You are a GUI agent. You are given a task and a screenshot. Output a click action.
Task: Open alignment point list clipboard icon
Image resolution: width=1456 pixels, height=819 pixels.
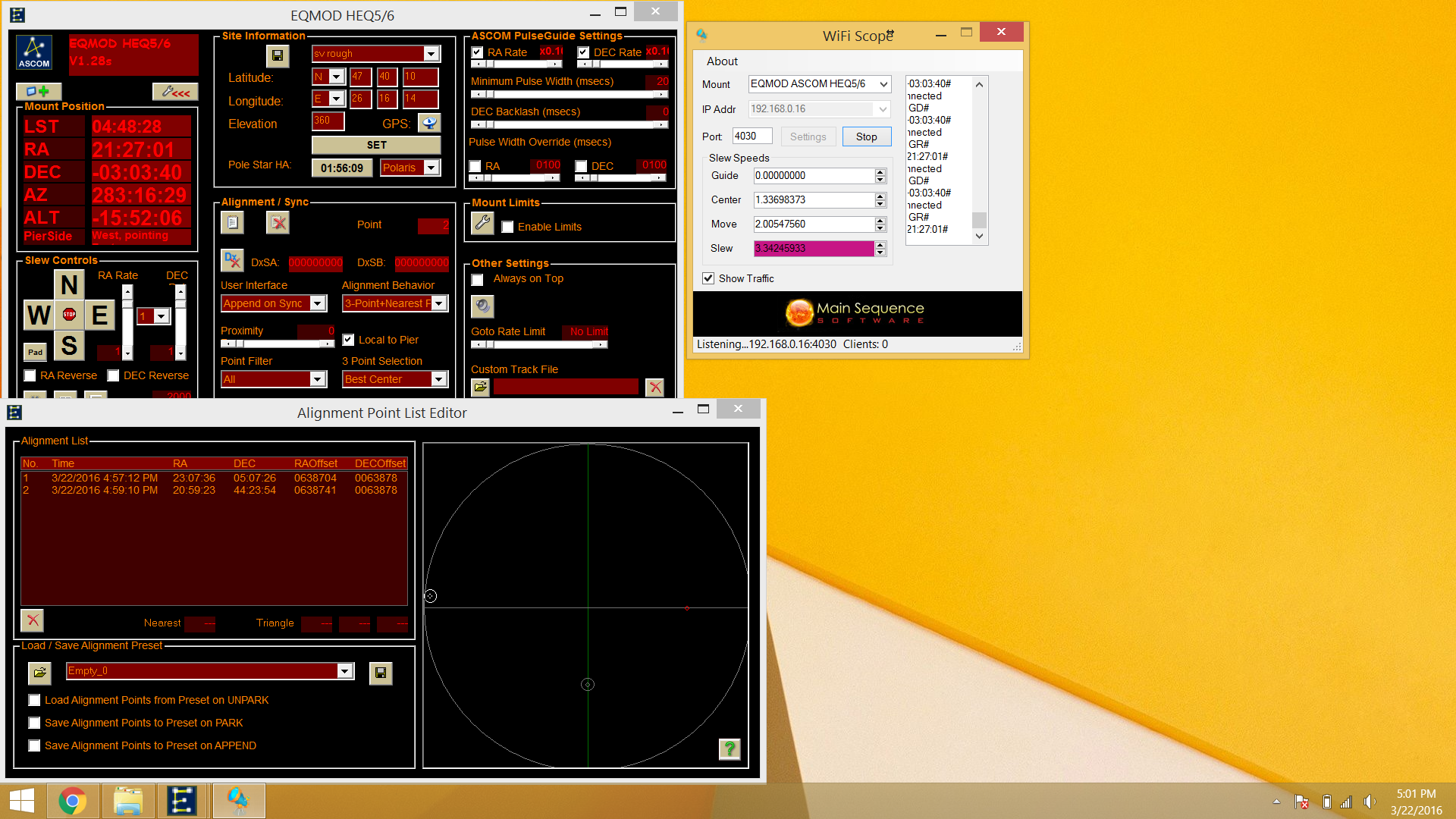233,222
